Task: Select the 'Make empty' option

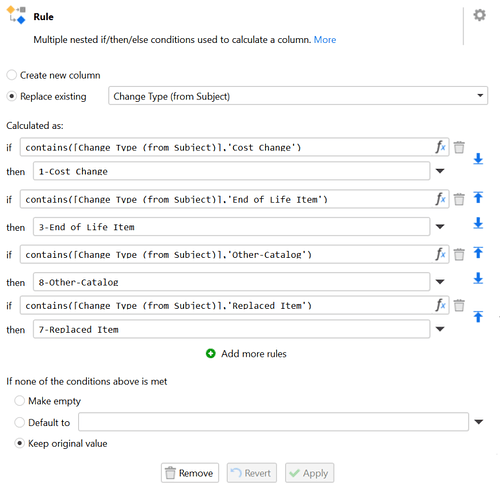Action: tap(19, 401)
